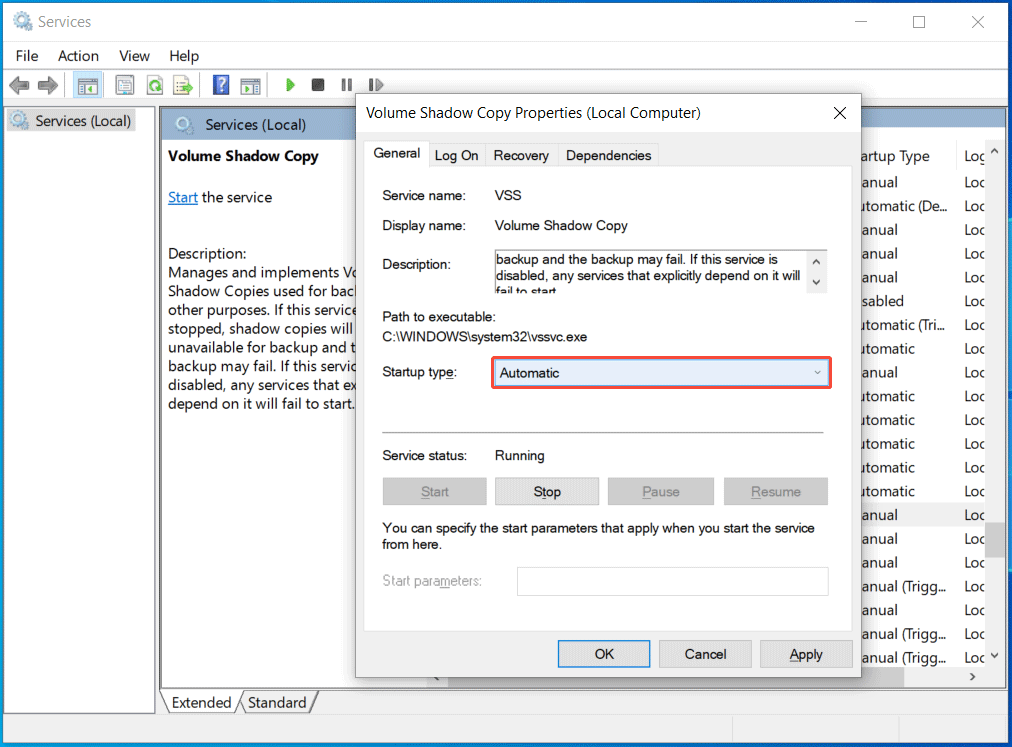Click the Start the service link
1012x747 pixels.
(183, 197)
